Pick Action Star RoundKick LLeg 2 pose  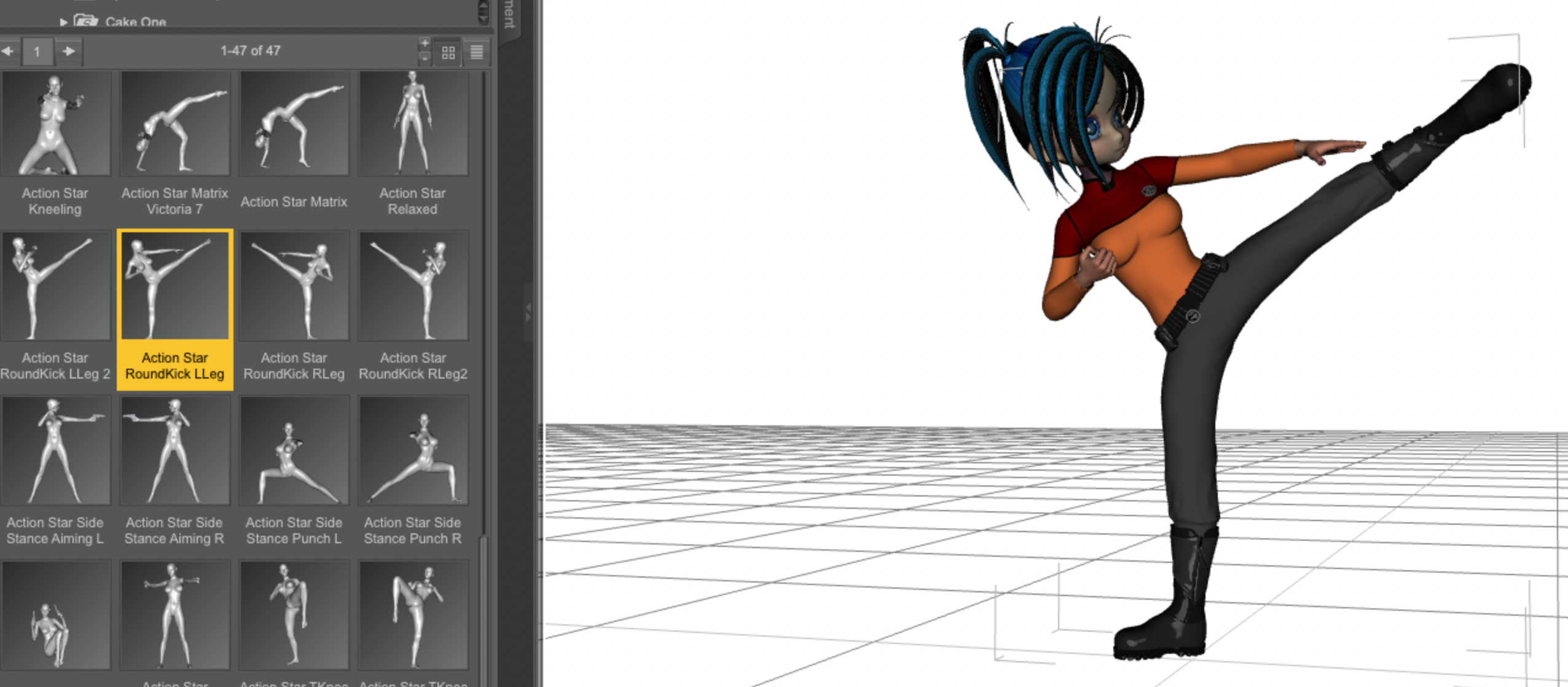(55, 286)
